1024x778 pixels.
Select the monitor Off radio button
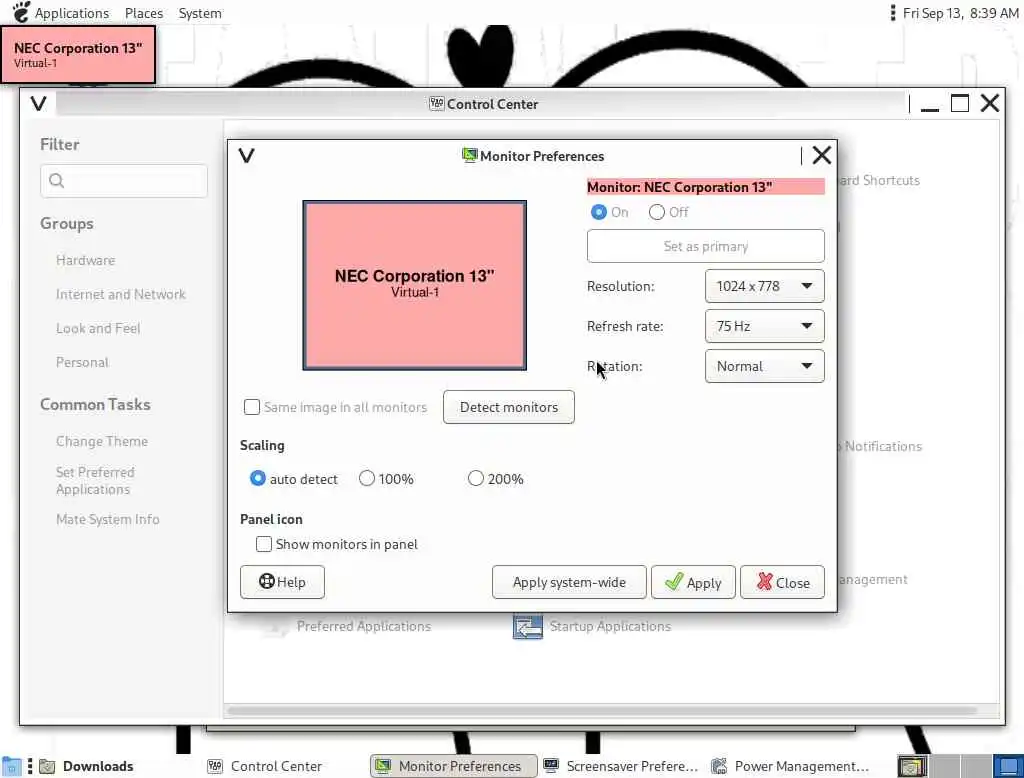[x=657, y=212]
